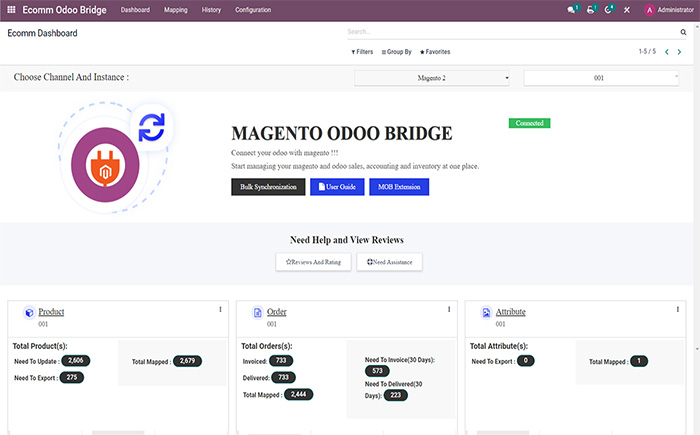The width and height of the screenshot is (700, 435).
Task: Click the Invoiced 733 badge
Action: point(281,360)
